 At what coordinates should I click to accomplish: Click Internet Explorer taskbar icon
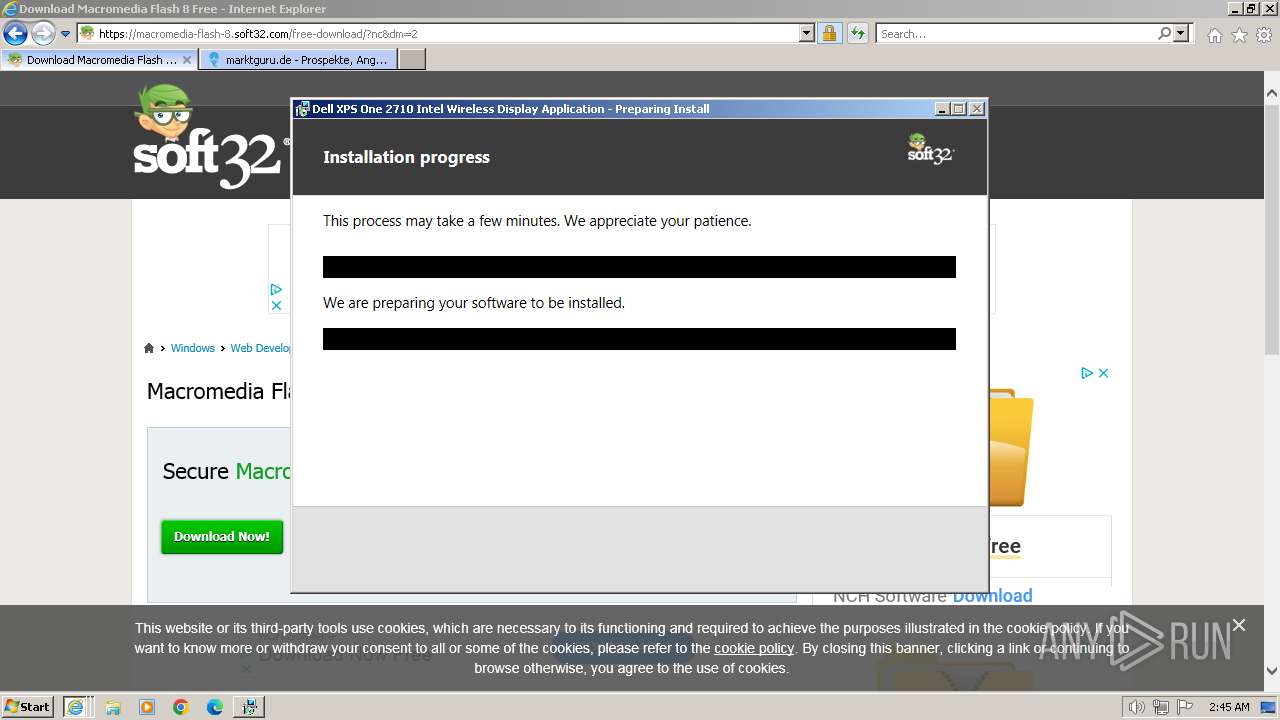76,707
